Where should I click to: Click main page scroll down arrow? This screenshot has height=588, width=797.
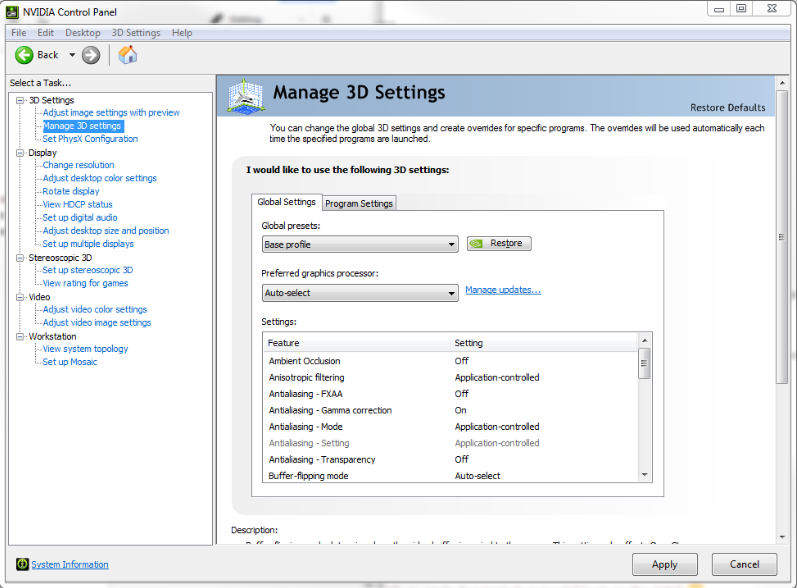click(782, 537)
